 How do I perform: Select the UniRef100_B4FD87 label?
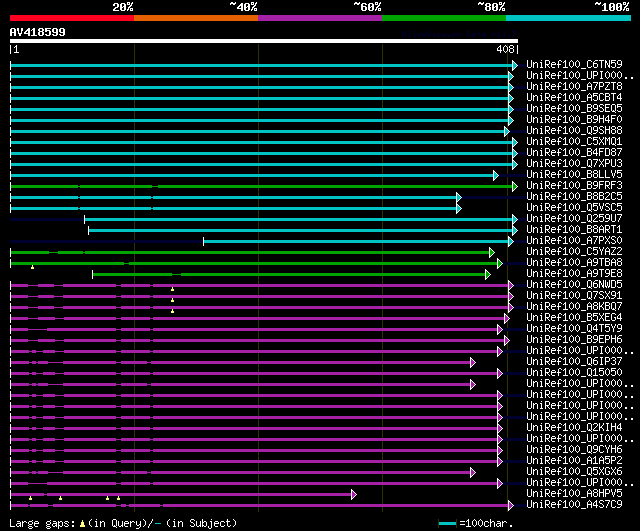(x=574, y=153)
